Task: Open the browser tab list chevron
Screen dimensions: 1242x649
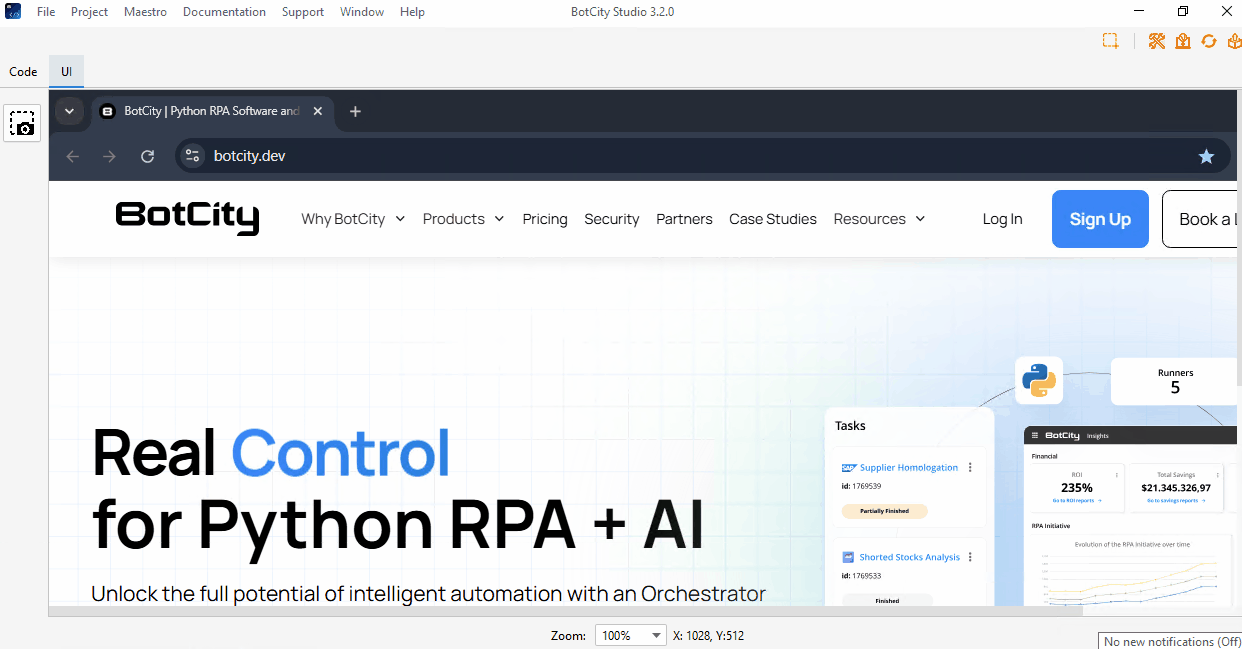Action: coord(69,111)
